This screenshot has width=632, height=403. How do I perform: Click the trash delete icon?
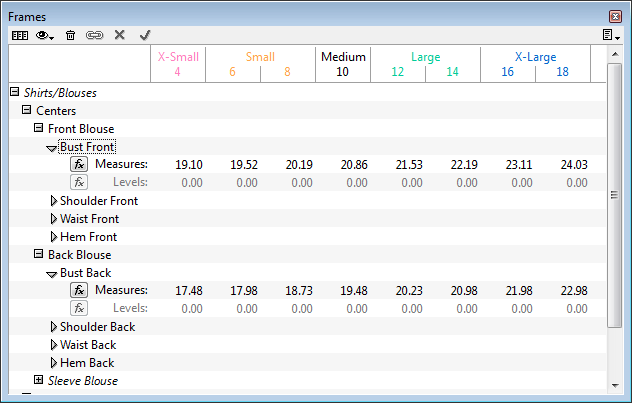tap(70, 35)
